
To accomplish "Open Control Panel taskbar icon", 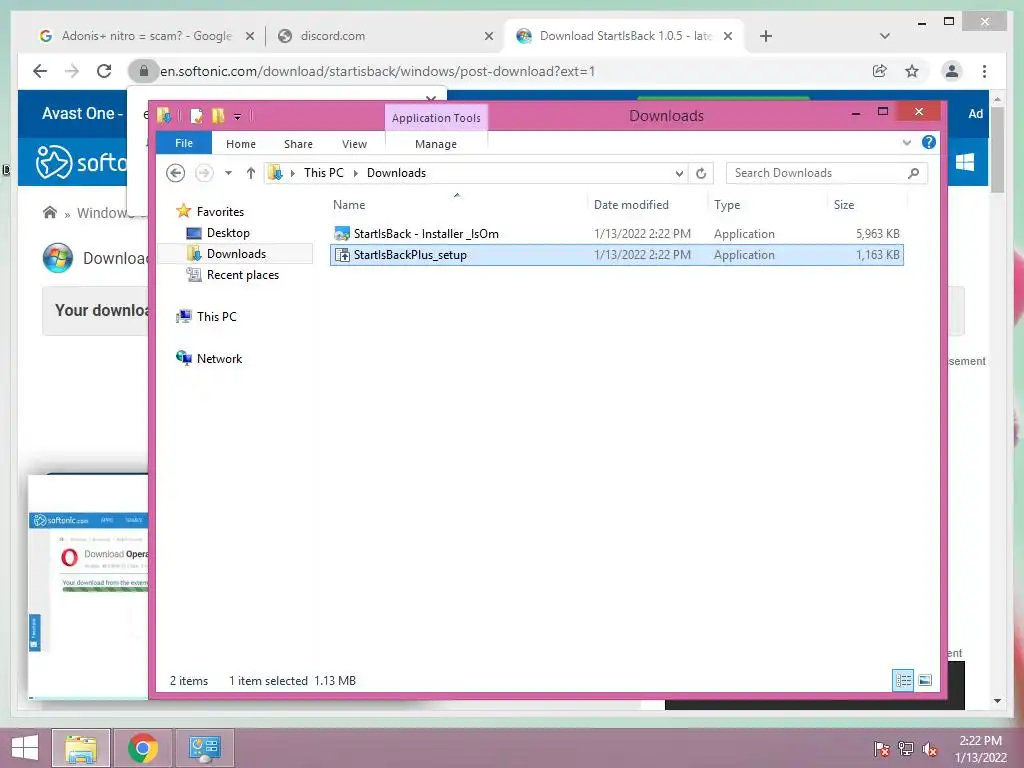I will point(204,748).
